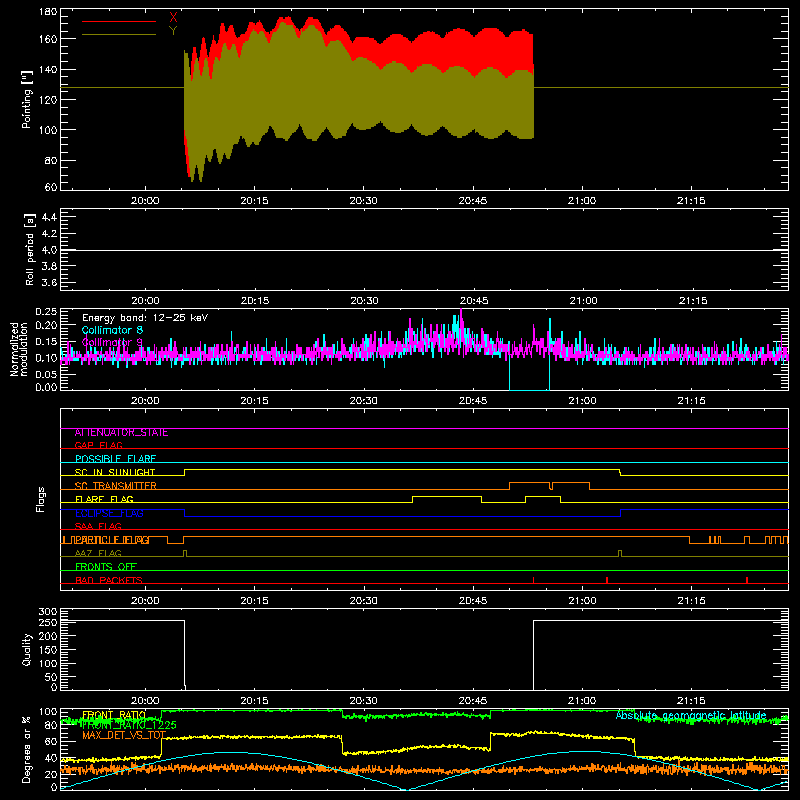Click the 40 tick on Degrees or % axis

pos(51,758)
